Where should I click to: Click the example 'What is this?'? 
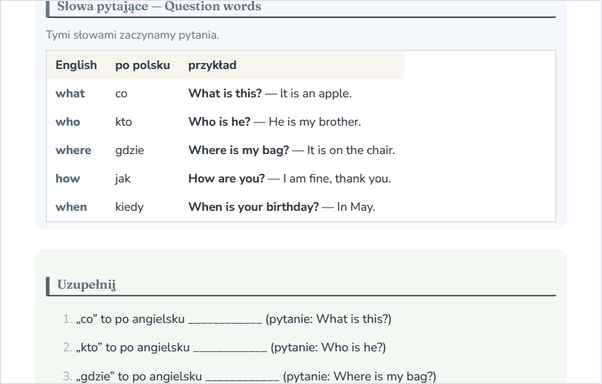225,93
